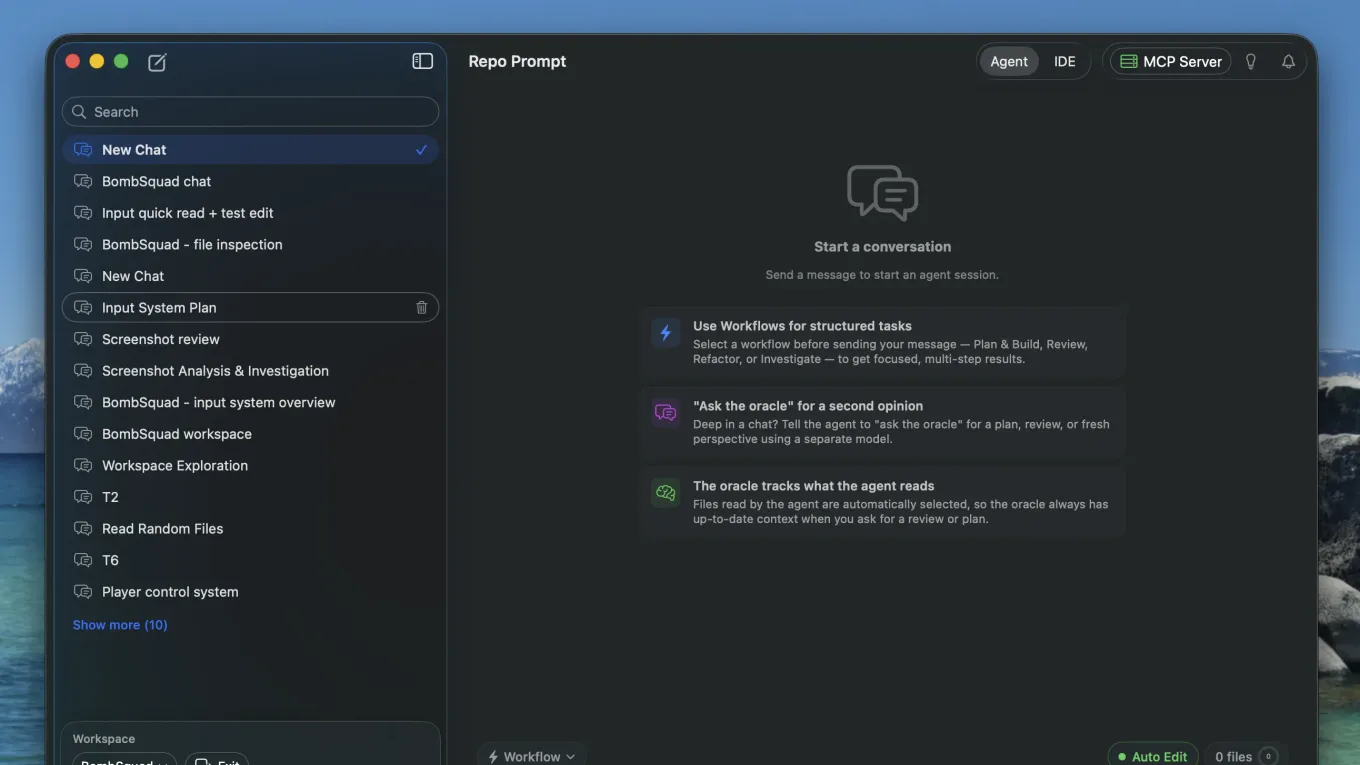Open the T2 chat

click(x=250, y=497)
